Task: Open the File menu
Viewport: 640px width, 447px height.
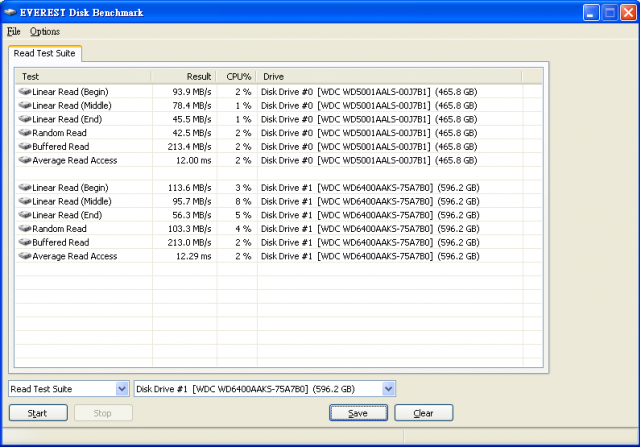Action: pyautogui.click(x=13, y=31)
